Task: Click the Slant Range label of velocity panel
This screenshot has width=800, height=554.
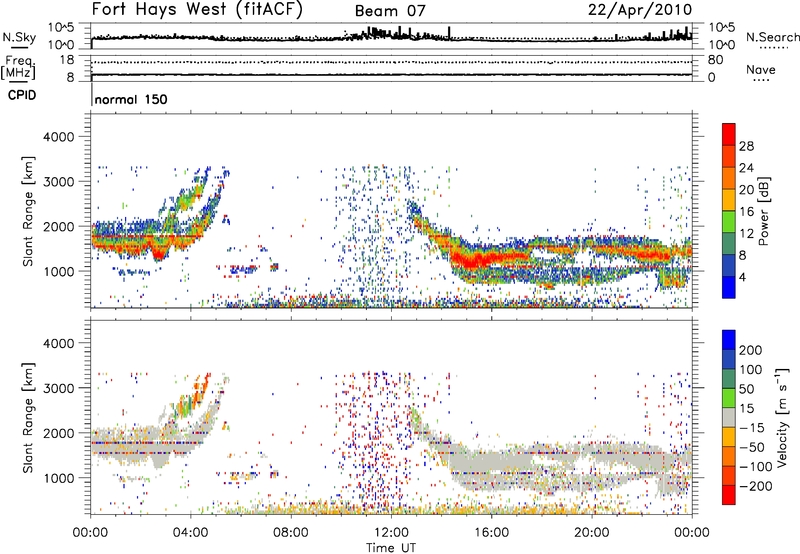Action: 28,417
